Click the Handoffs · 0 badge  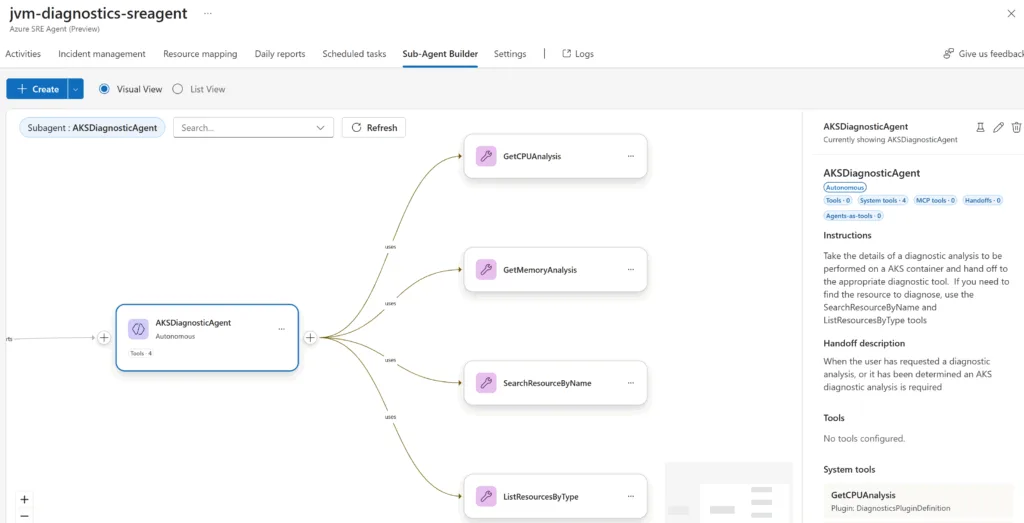[983, 200]
